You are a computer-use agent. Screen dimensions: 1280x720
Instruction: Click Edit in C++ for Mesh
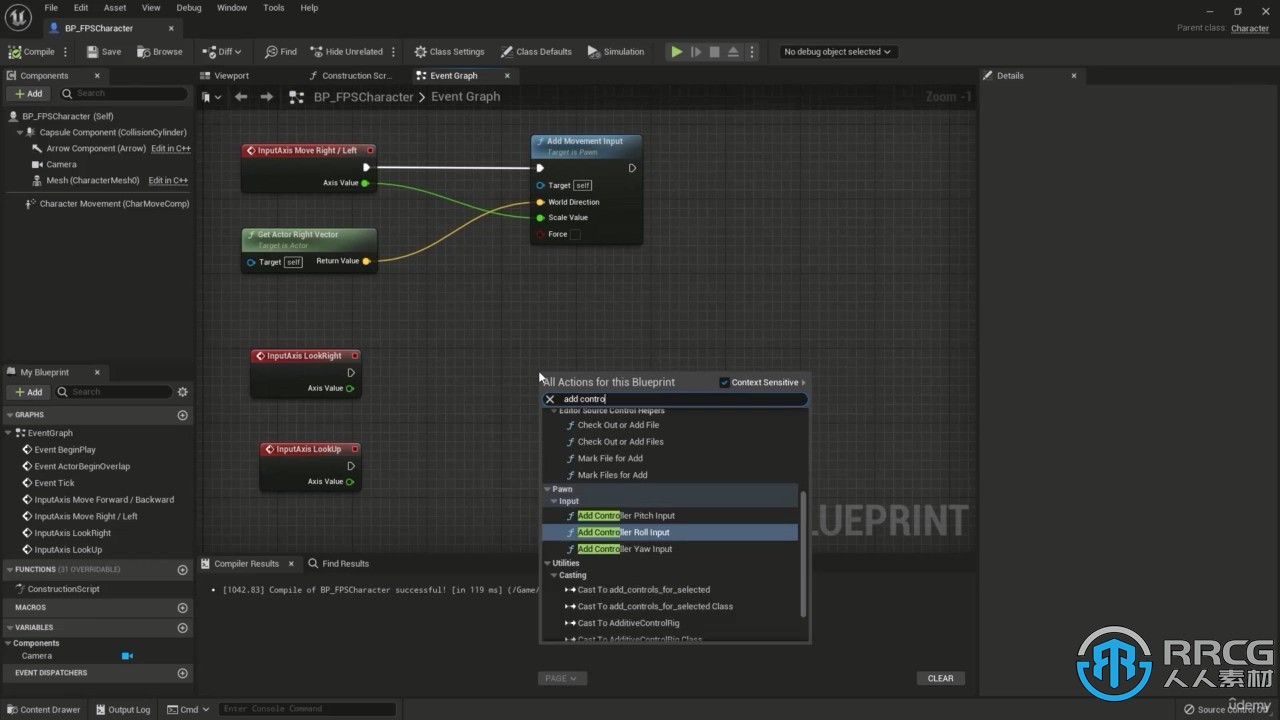168,181
